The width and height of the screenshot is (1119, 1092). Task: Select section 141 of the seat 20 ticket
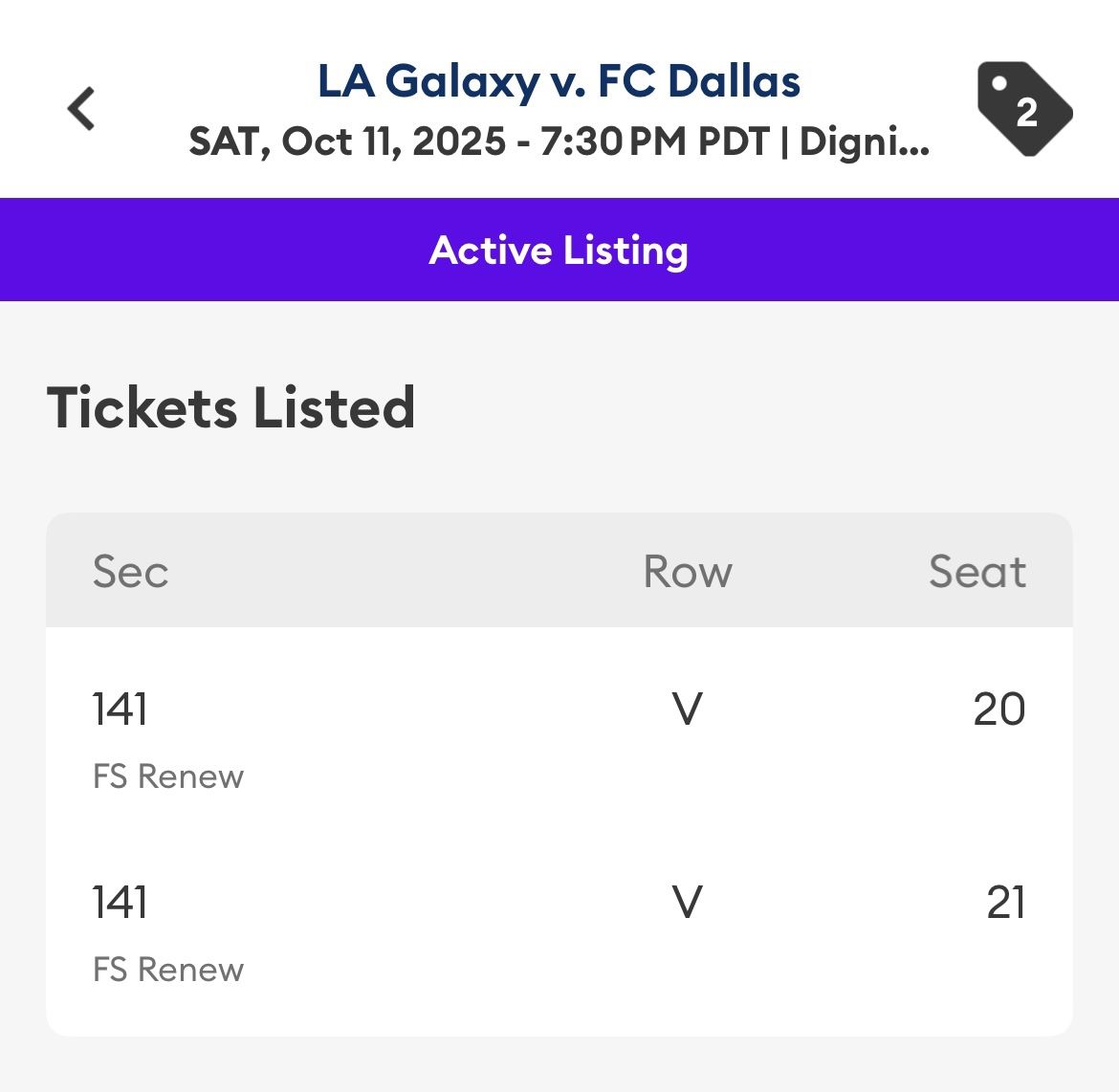tap(120, 710)
